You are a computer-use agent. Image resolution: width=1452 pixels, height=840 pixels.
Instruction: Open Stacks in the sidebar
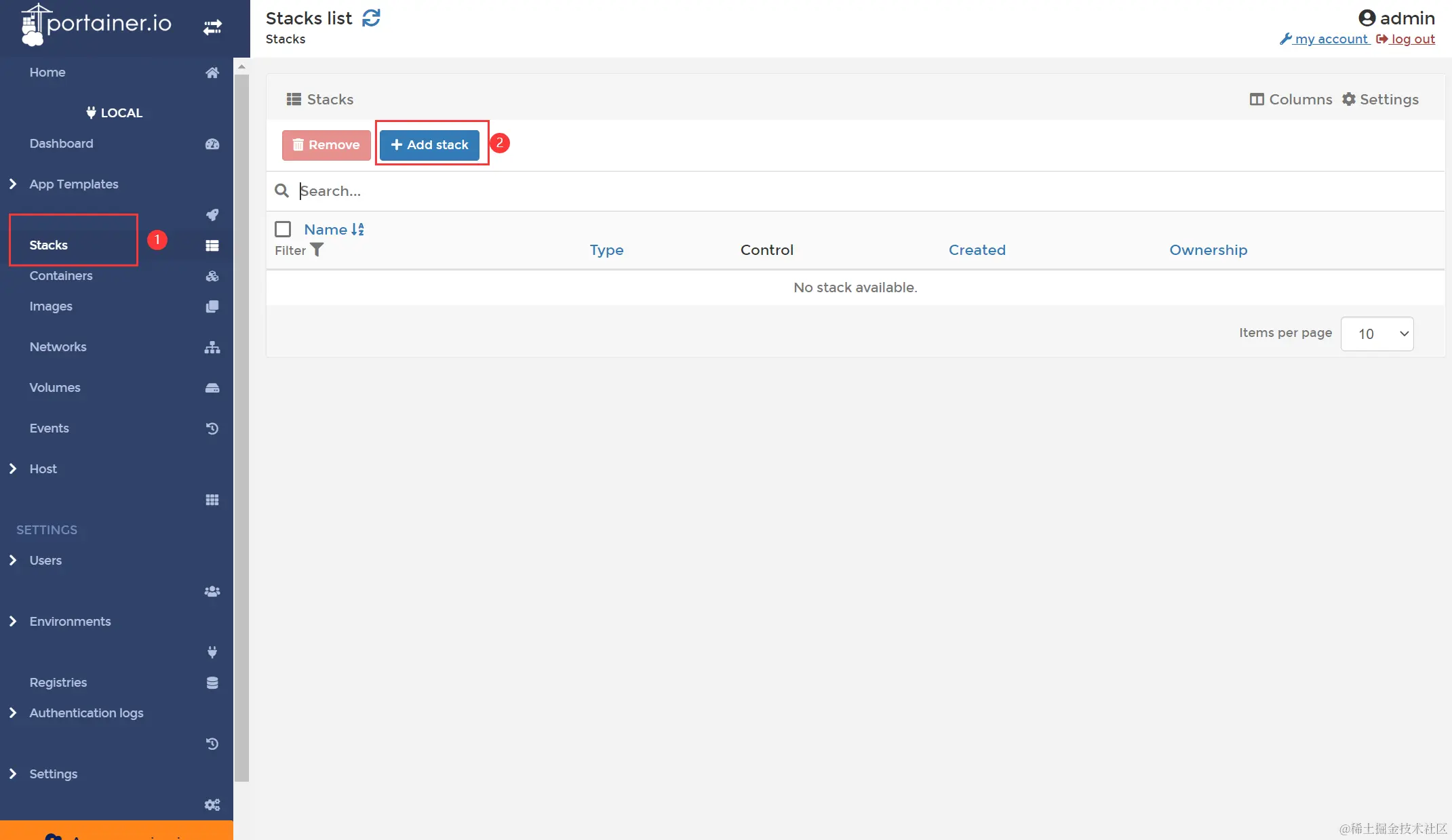coord(49,245)
